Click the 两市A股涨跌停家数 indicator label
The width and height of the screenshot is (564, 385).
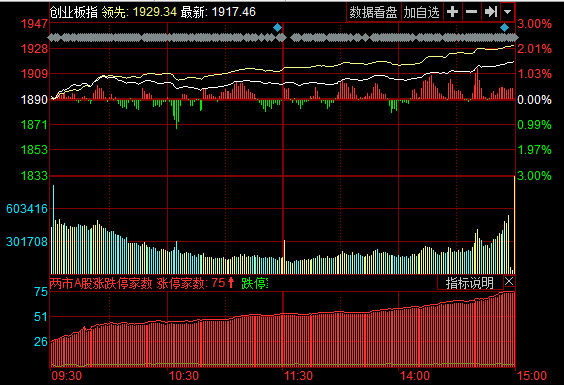click(x=101, y=284)
